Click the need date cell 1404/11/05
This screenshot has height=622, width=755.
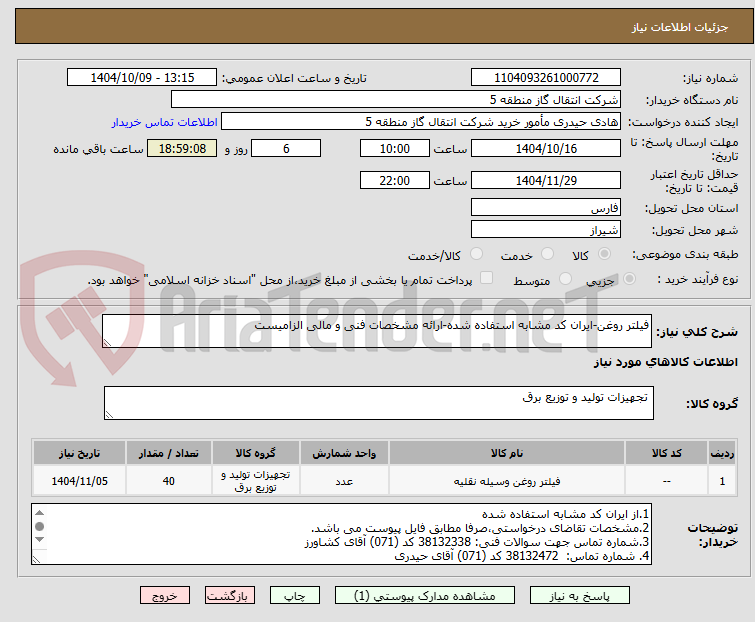79,481
